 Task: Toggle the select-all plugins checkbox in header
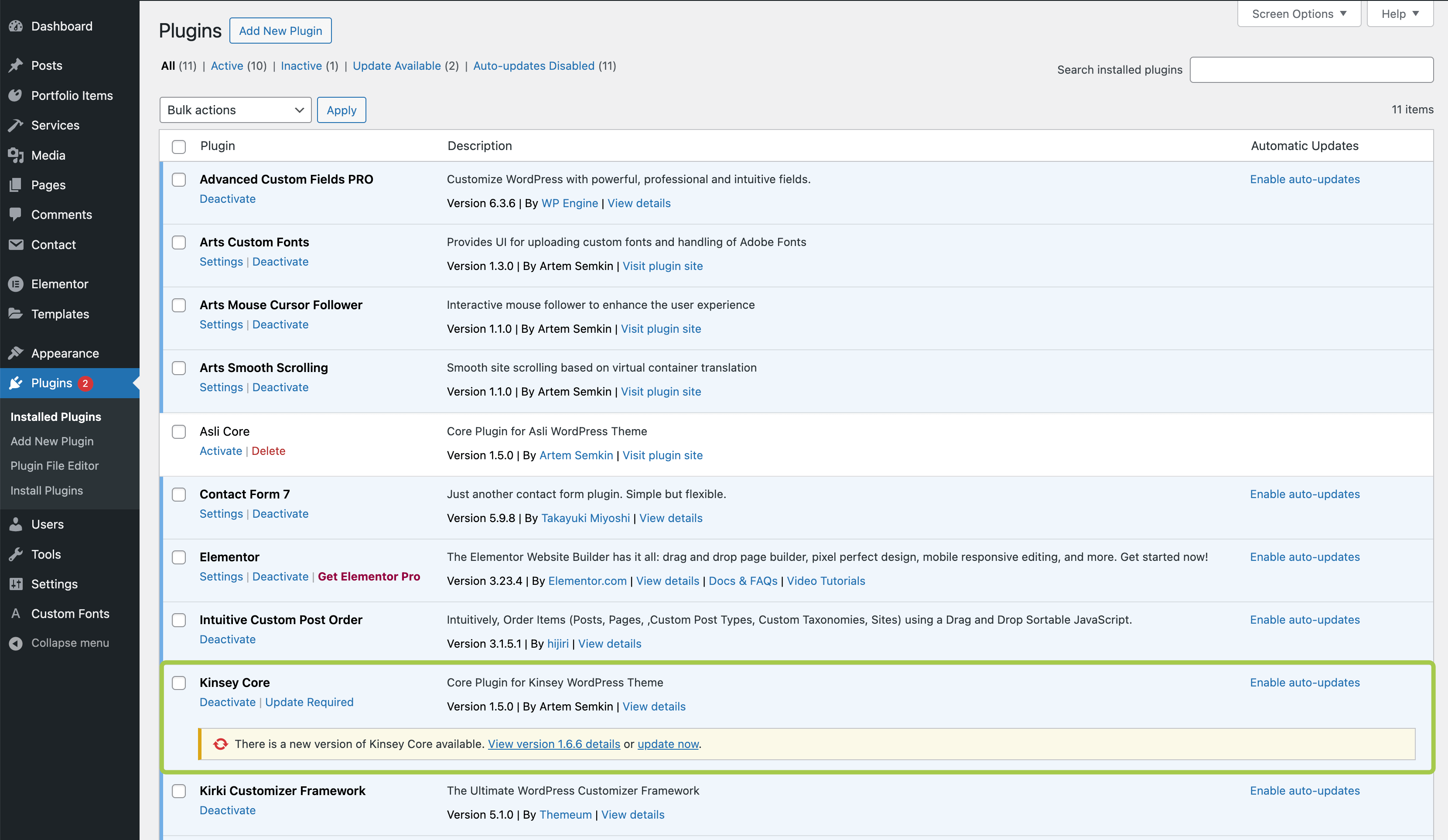179,147
